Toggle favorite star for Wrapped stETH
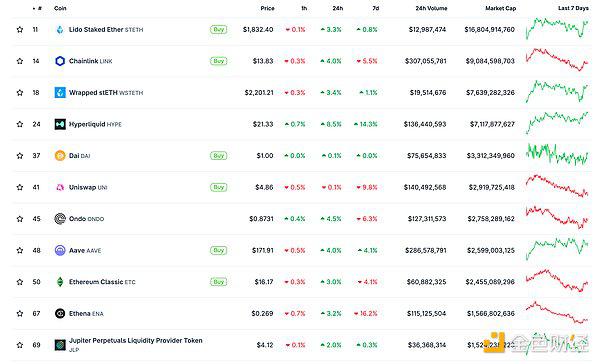Viewport: 600px width, 364px height. pos(20,93)
